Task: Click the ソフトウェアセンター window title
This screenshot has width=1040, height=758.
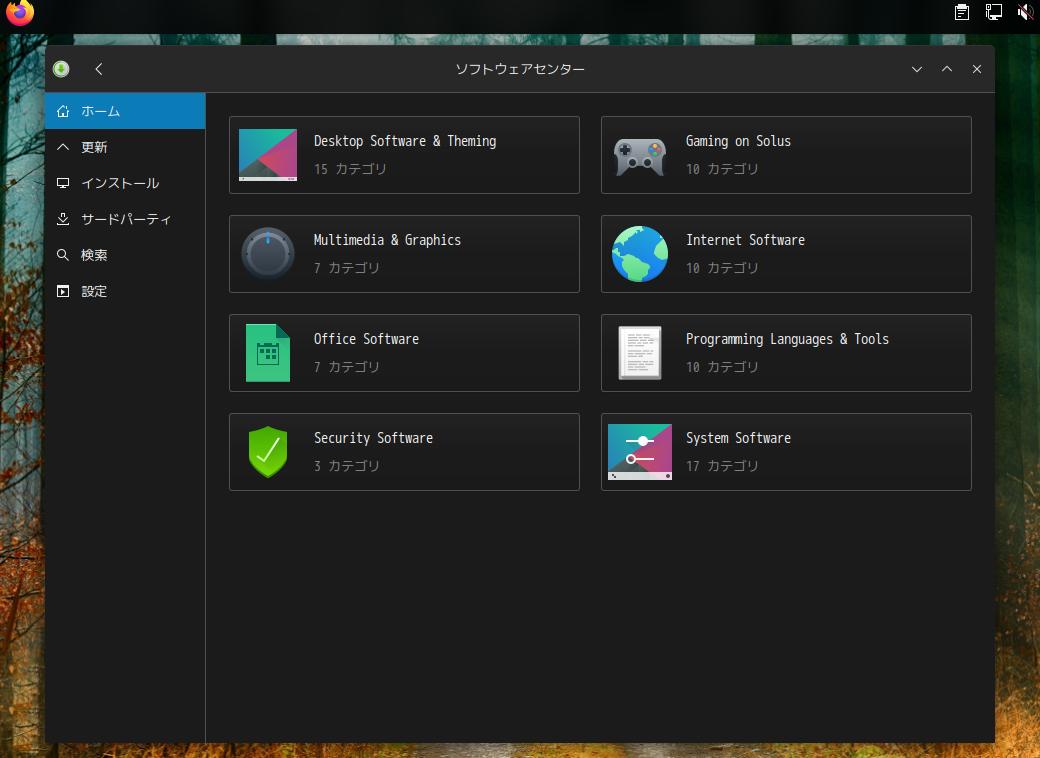Action: [x=520, y=69]
